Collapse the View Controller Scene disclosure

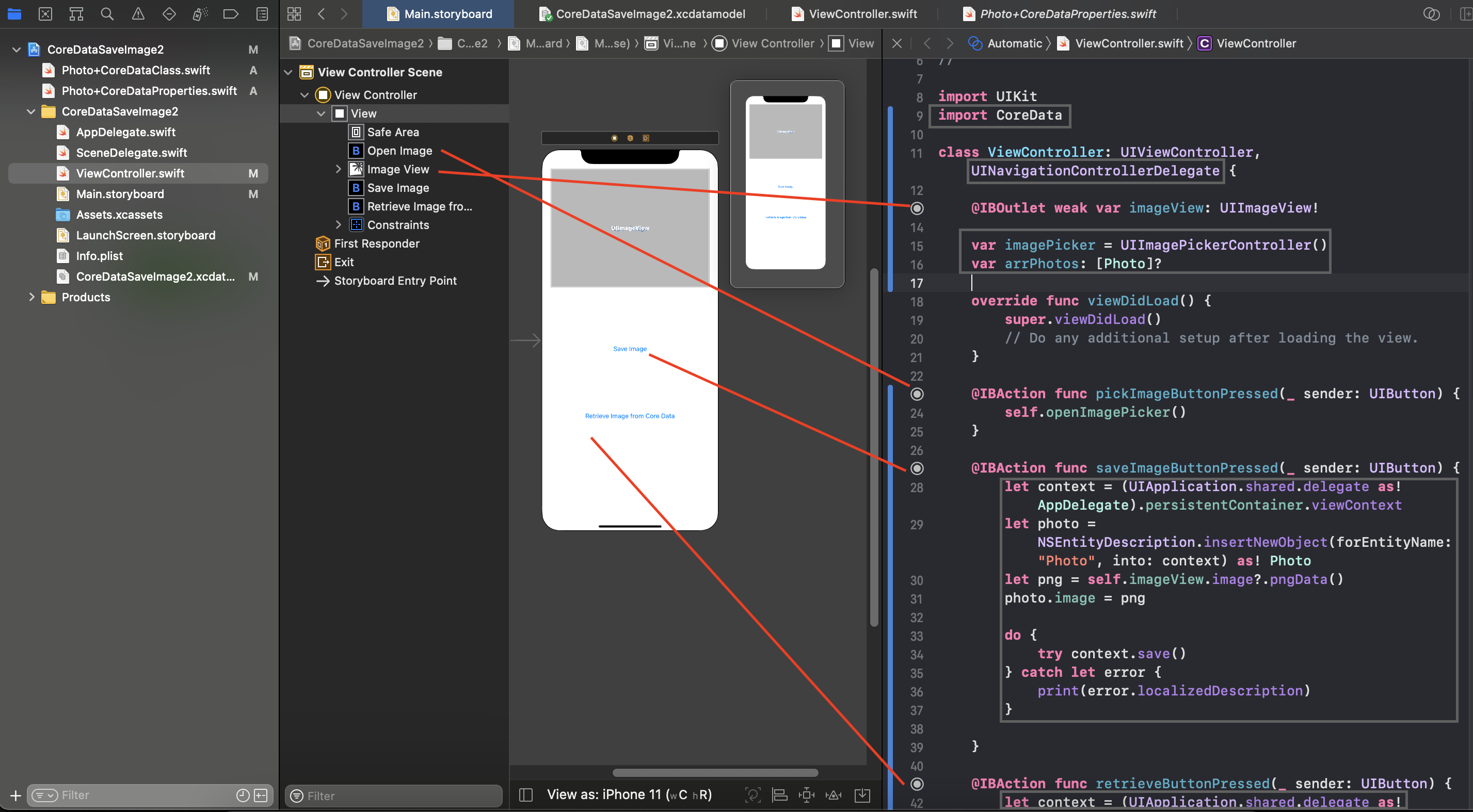(288, 72)
